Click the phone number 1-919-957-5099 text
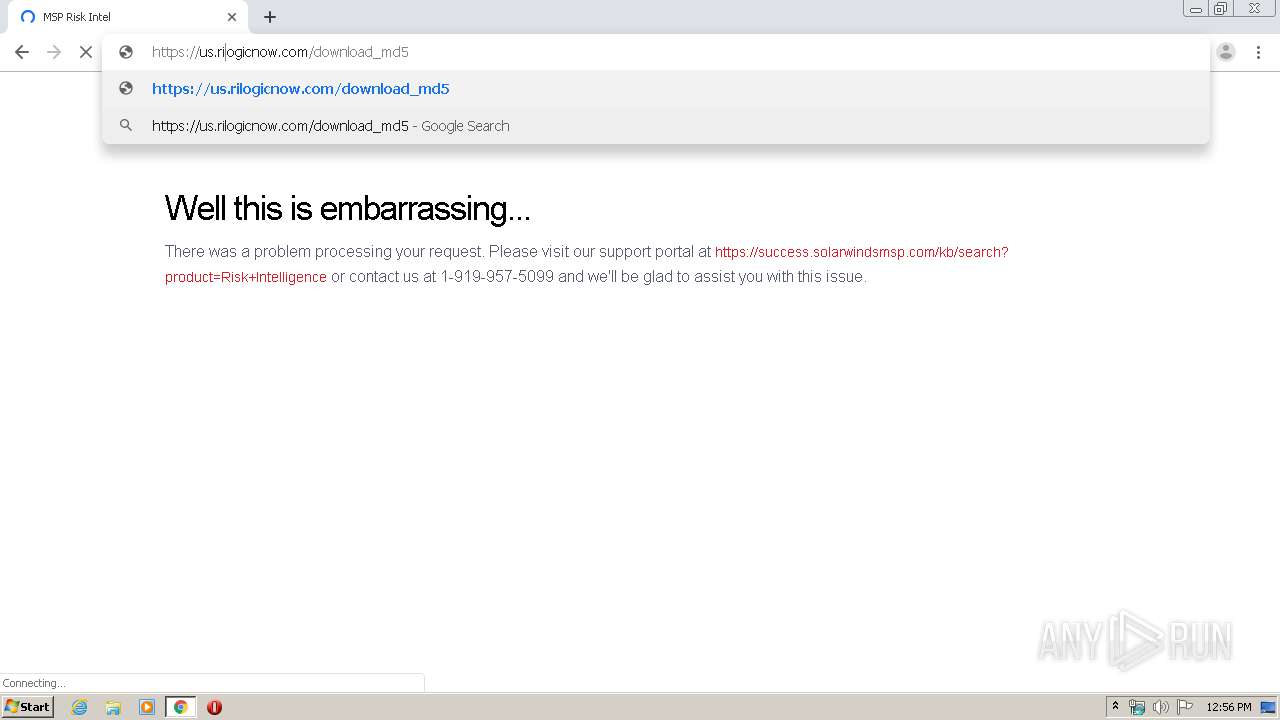 click(497, 277)
